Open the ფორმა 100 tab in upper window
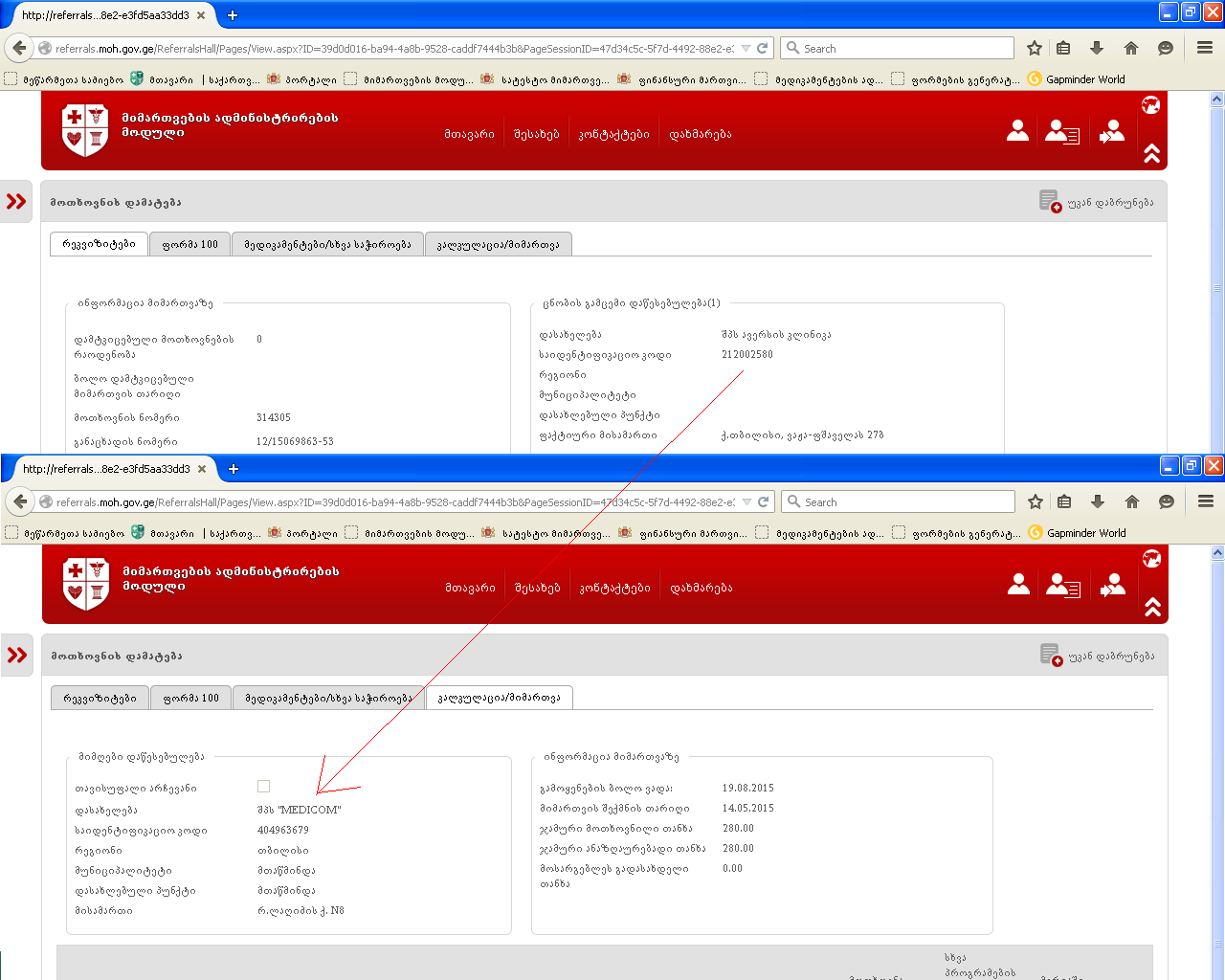Screen dimensions: 1225x980 190,245
